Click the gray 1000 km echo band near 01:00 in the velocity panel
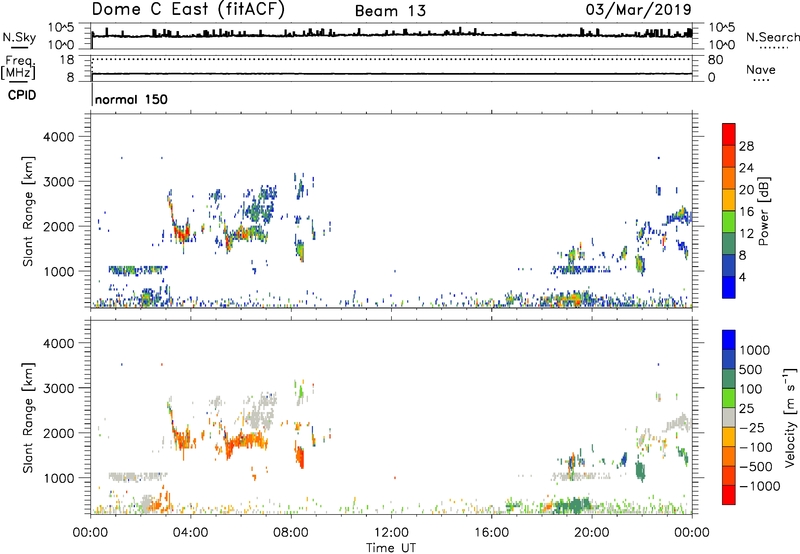 pyautogui.click(x=137, y=477)
